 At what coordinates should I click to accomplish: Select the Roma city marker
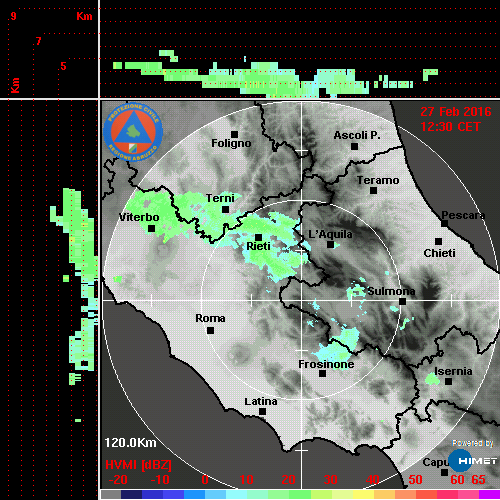coord(210,330)
